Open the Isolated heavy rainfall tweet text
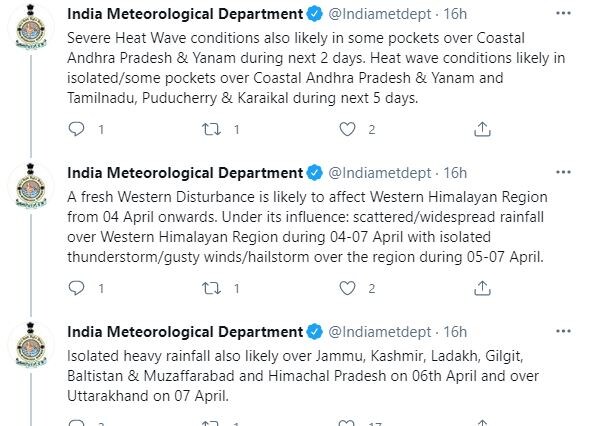This screenshot has width=589, height=426. [x=303, y=376]
